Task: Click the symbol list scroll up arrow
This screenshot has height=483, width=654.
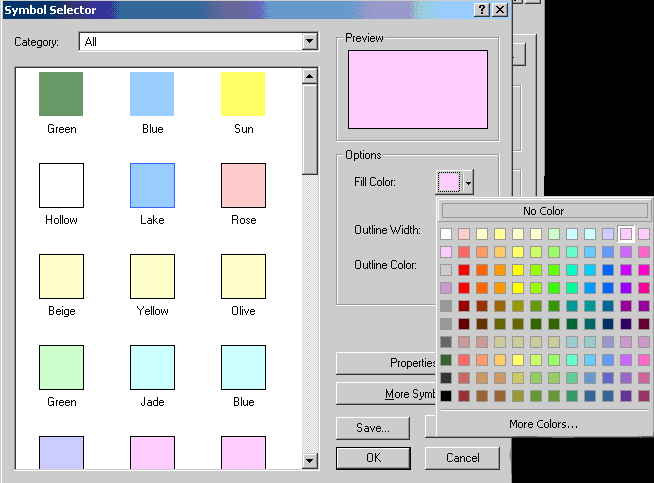Action: point(309,76)
